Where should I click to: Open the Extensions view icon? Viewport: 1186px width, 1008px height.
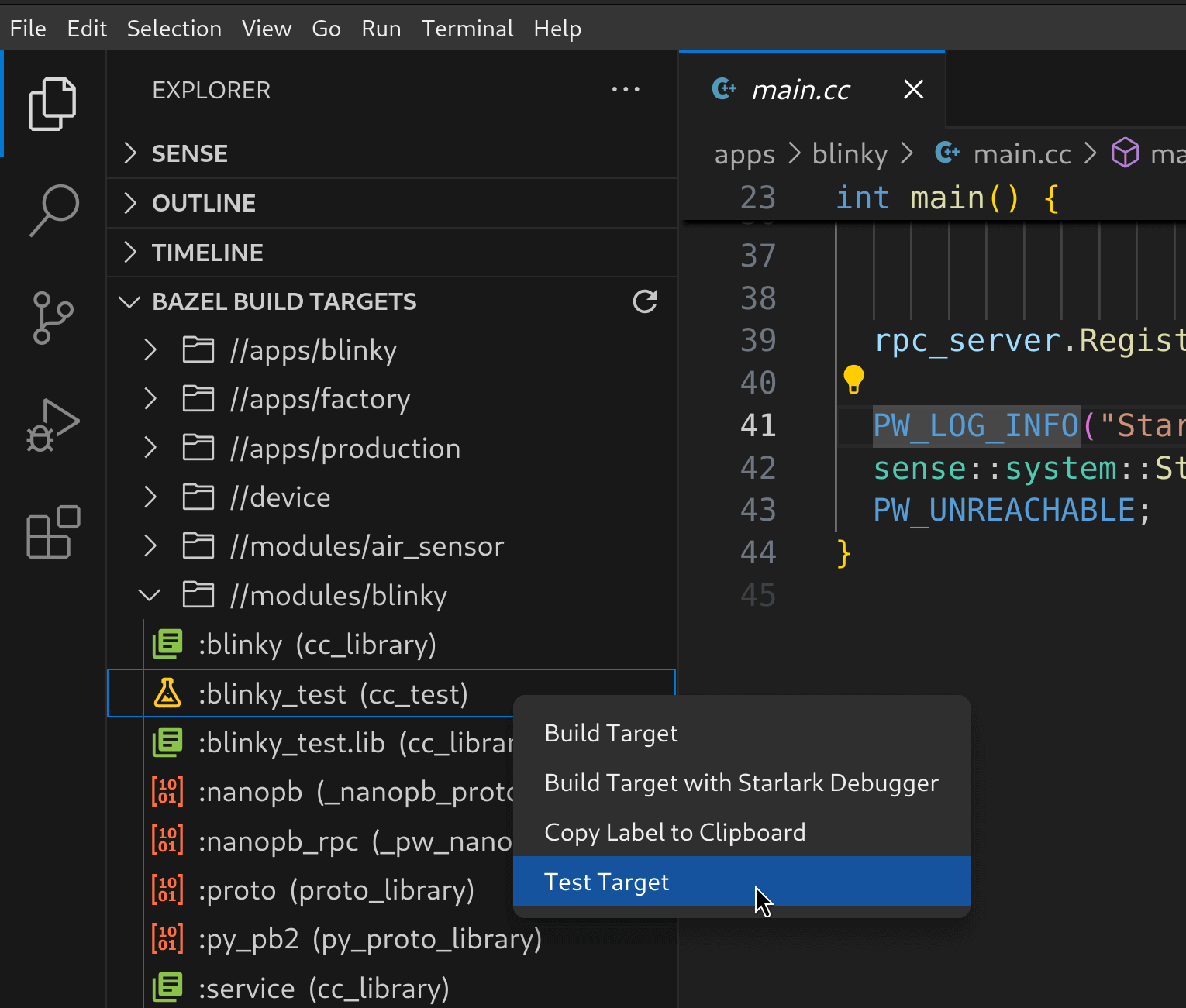[53, 532]
